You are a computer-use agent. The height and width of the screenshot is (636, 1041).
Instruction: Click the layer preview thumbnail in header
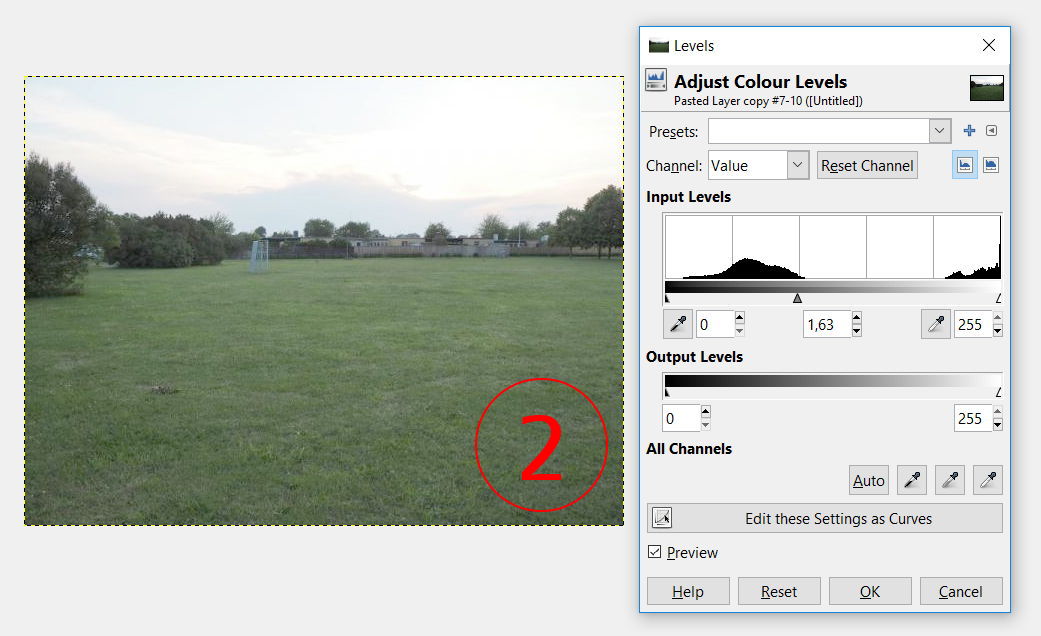[x=987, y=88]
